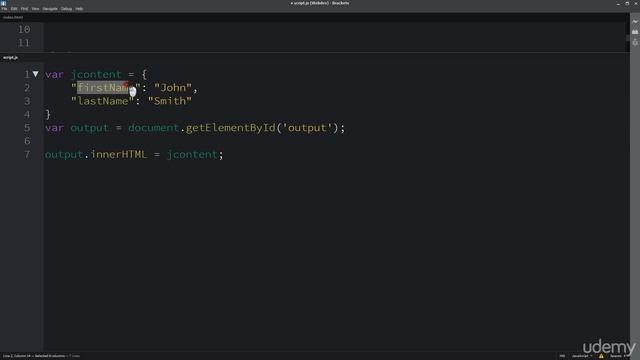The height and width of the screenshot is (360, 640).
Task: Click the JavaScript language dropdown in status bar
Action: [582, 356]
